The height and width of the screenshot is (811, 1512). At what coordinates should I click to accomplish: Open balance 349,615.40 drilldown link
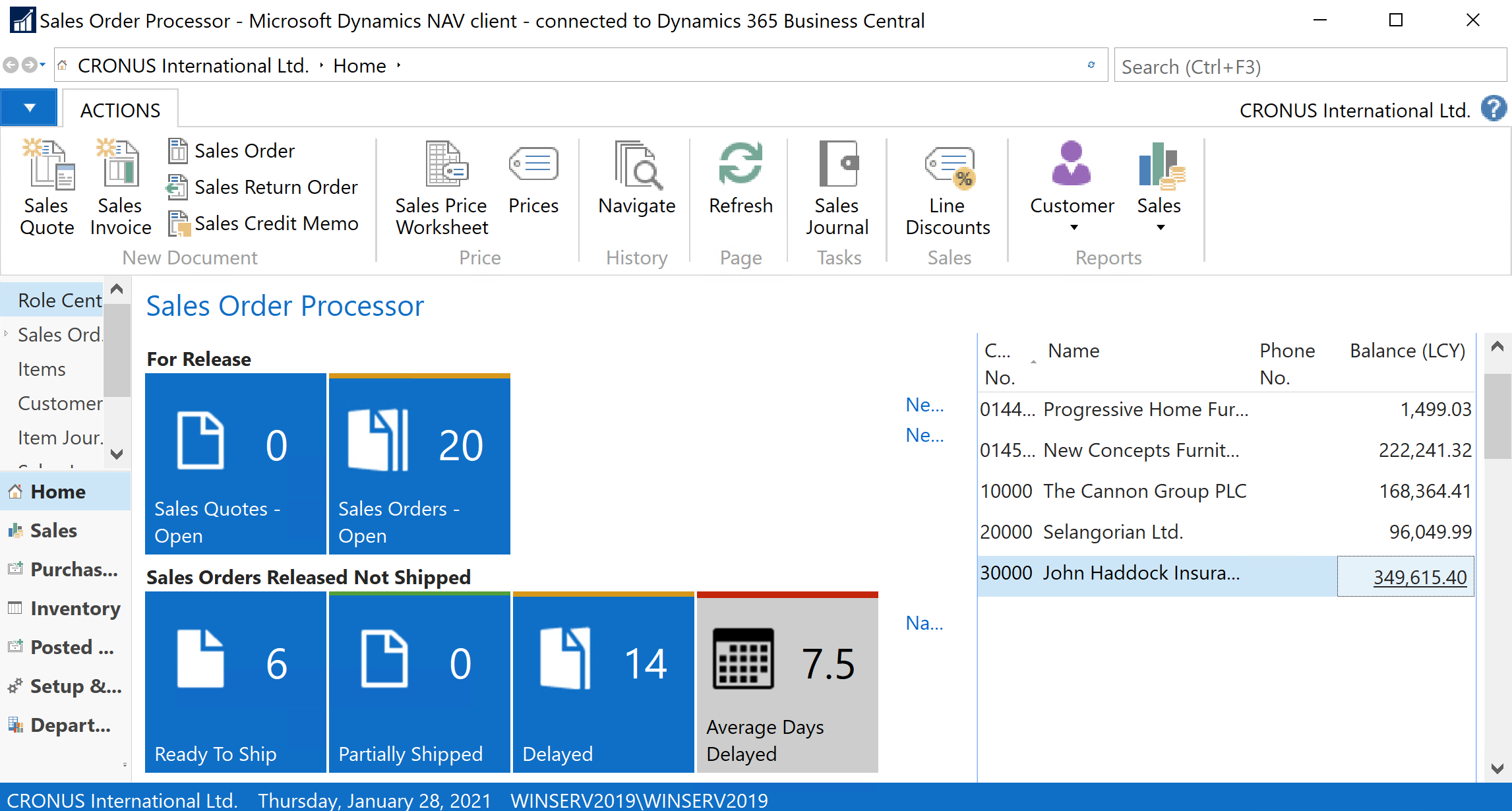click(1420, 578)
